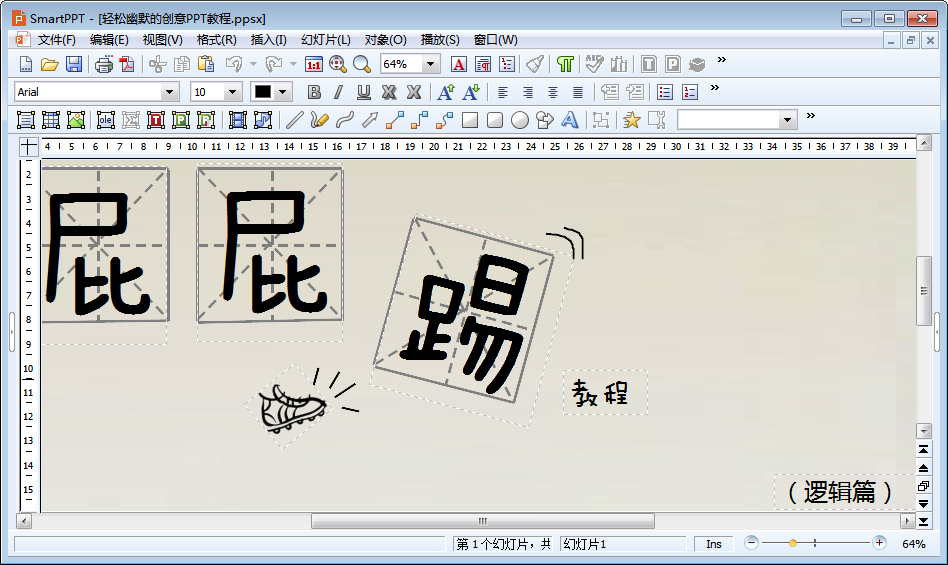This screenshot has height=565, width=948.
Task: Open the 文件(F) menu
Action: tap(56, 40)
